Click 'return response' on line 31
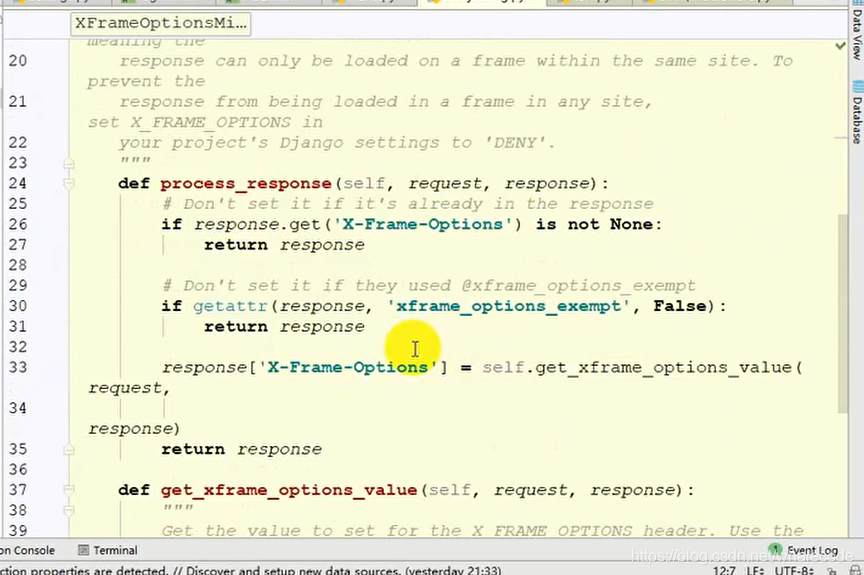 284,327
